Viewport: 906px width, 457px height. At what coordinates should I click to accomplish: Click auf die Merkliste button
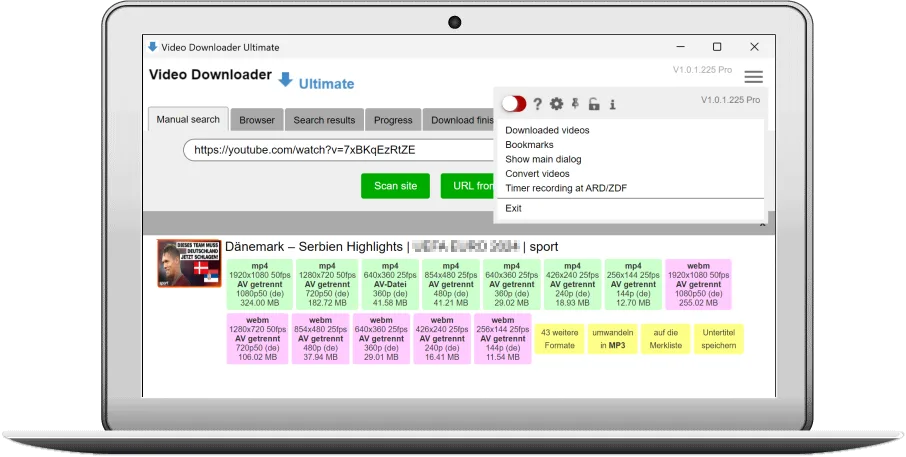tap(666, 339)
